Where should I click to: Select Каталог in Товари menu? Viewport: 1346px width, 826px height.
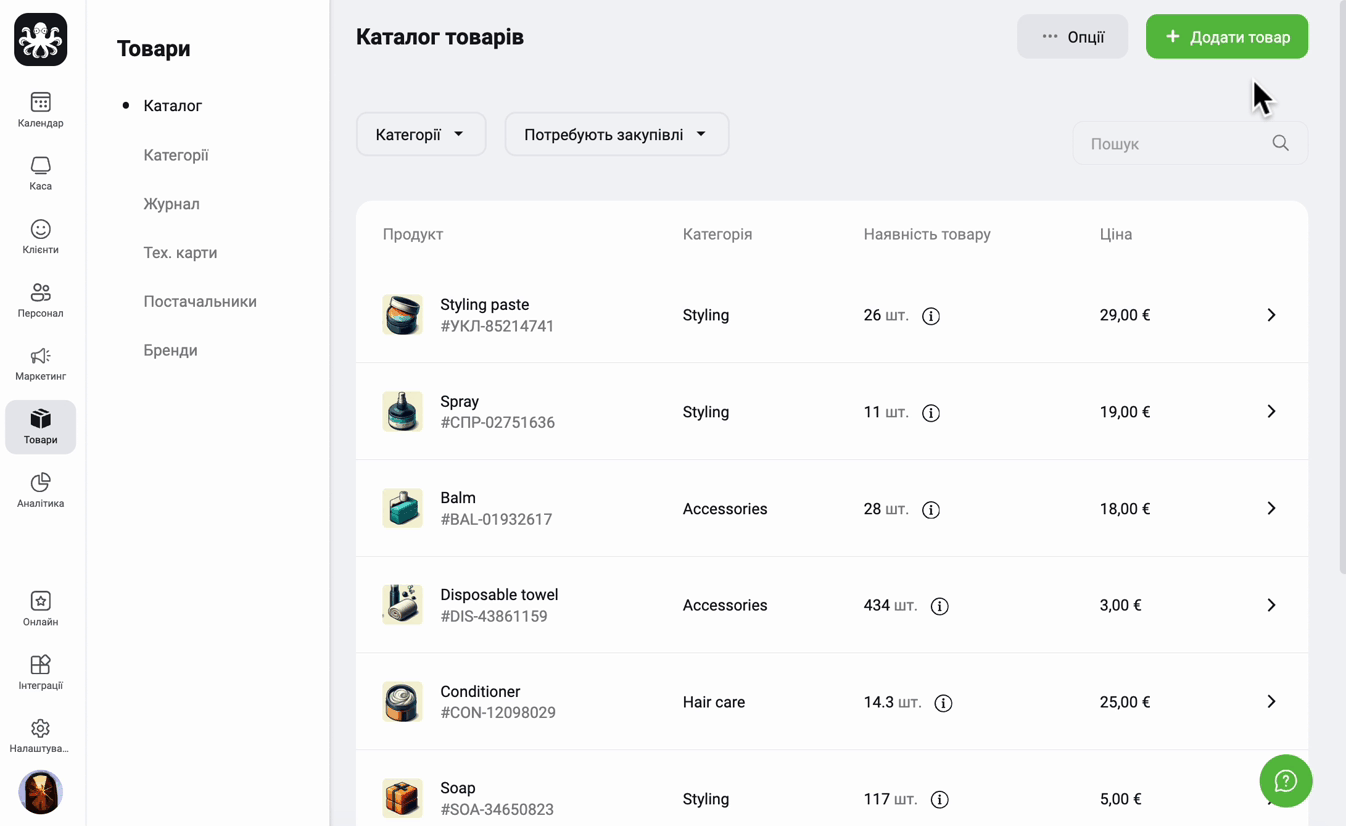tap(173, 105)
